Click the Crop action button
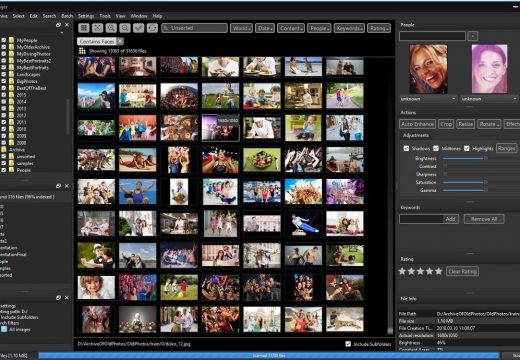The height and width of the screenshot is (360, 520). [x=446, y=124]
